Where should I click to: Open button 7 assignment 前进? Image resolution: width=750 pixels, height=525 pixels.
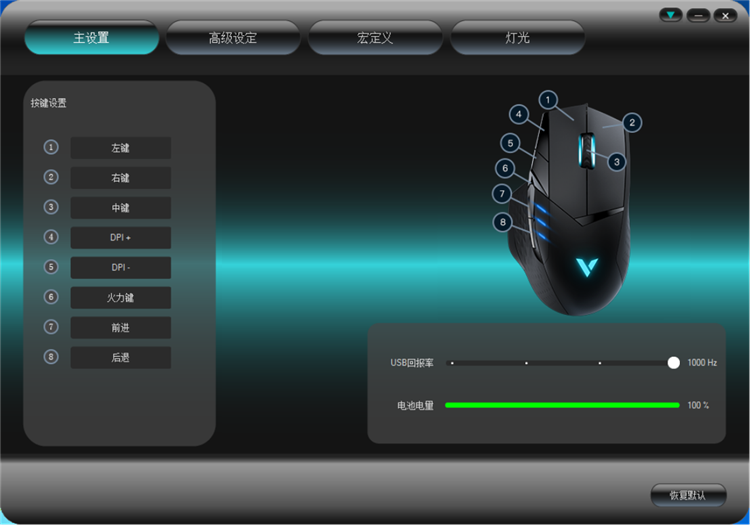(x=121, y=328)
